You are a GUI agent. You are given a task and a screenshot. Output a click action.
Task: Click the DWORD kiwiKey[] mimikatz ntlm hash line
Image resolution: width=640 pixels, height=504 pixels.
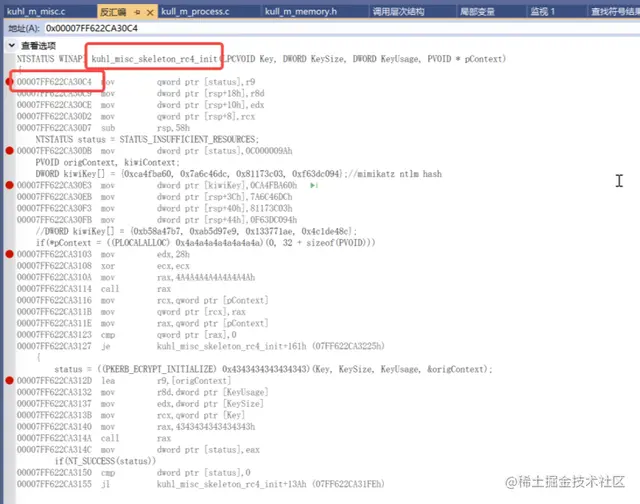238,174
